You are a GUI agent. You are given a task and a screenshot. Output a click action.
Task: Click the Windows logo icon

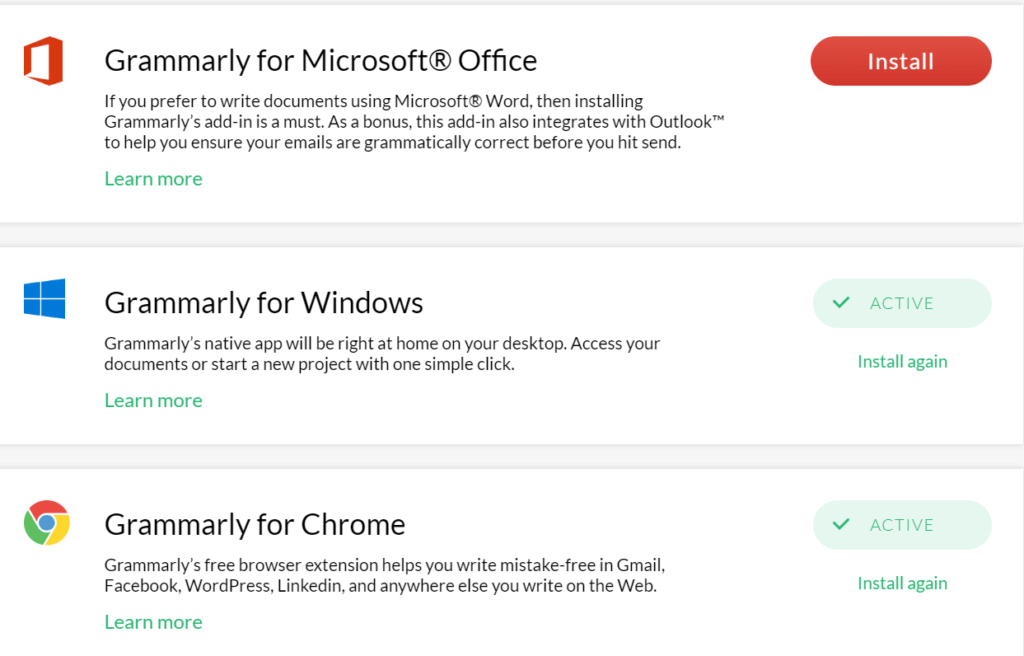[x=44, y=299]
